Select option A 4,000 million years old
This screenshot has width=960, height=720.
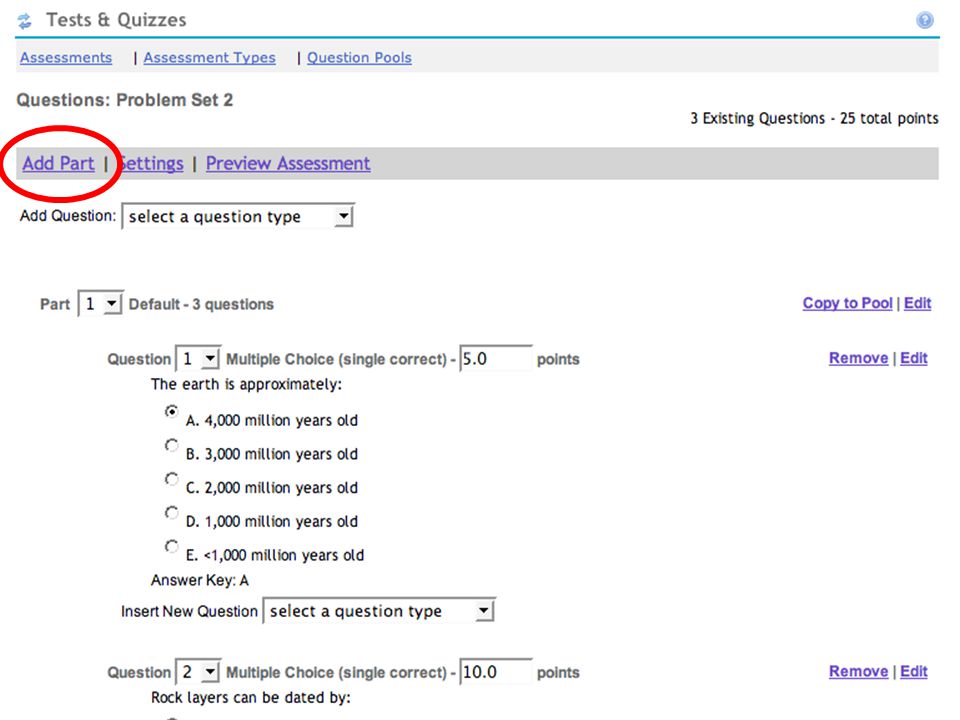pyautogui.click(x=171, y=411)
